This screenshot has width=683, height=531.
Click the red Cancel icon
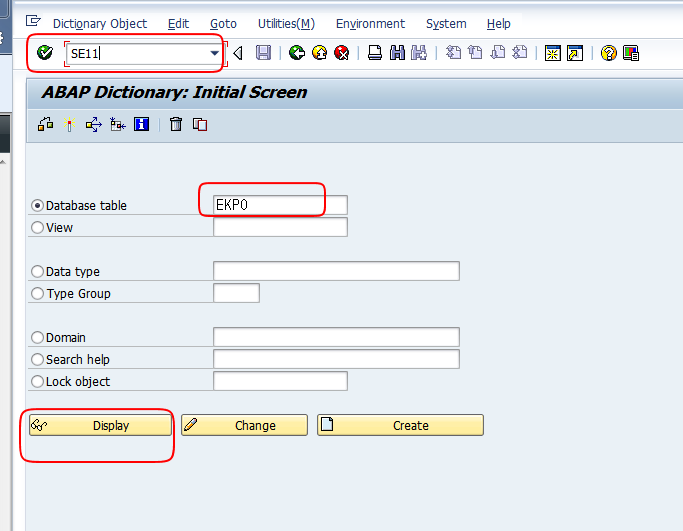click(342, 53)
